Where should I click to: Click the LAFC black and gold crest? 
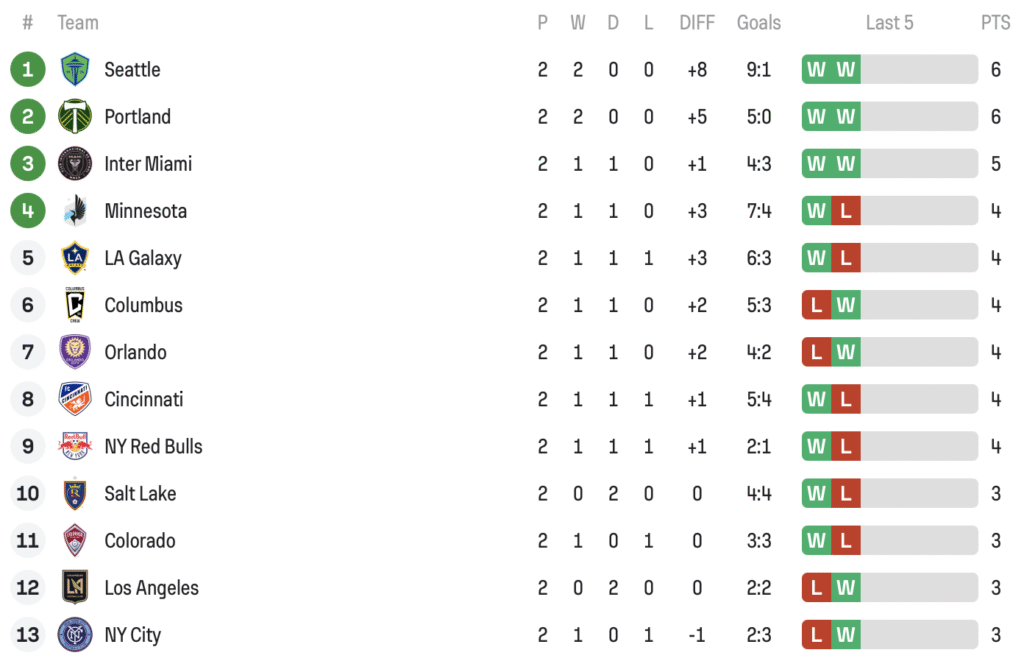tap(74, 587)
